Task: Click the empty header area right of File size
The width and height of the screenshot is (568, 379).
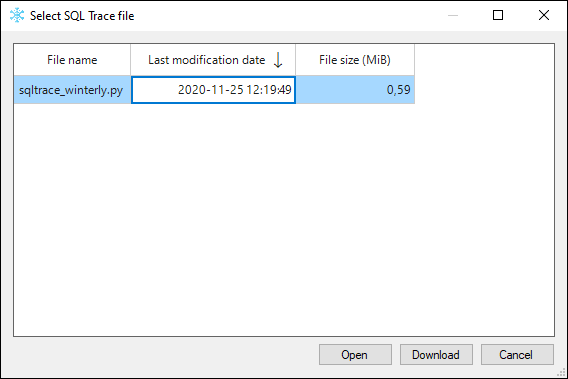Action: [x=484, y=60]
